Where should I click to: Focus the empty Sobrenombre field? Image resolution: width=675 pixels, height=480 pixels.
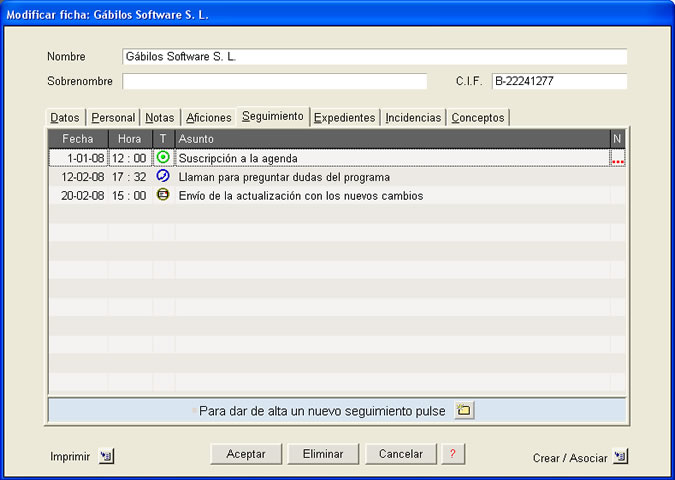[275, 81]
